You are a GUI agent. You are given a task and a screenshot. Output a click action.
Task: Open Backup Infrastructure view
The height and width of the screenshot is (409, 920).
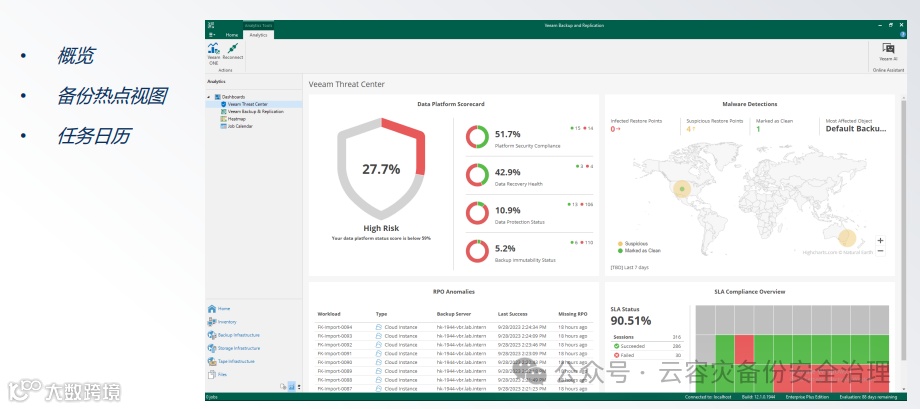pyautogui.click(x=234, y=335)
